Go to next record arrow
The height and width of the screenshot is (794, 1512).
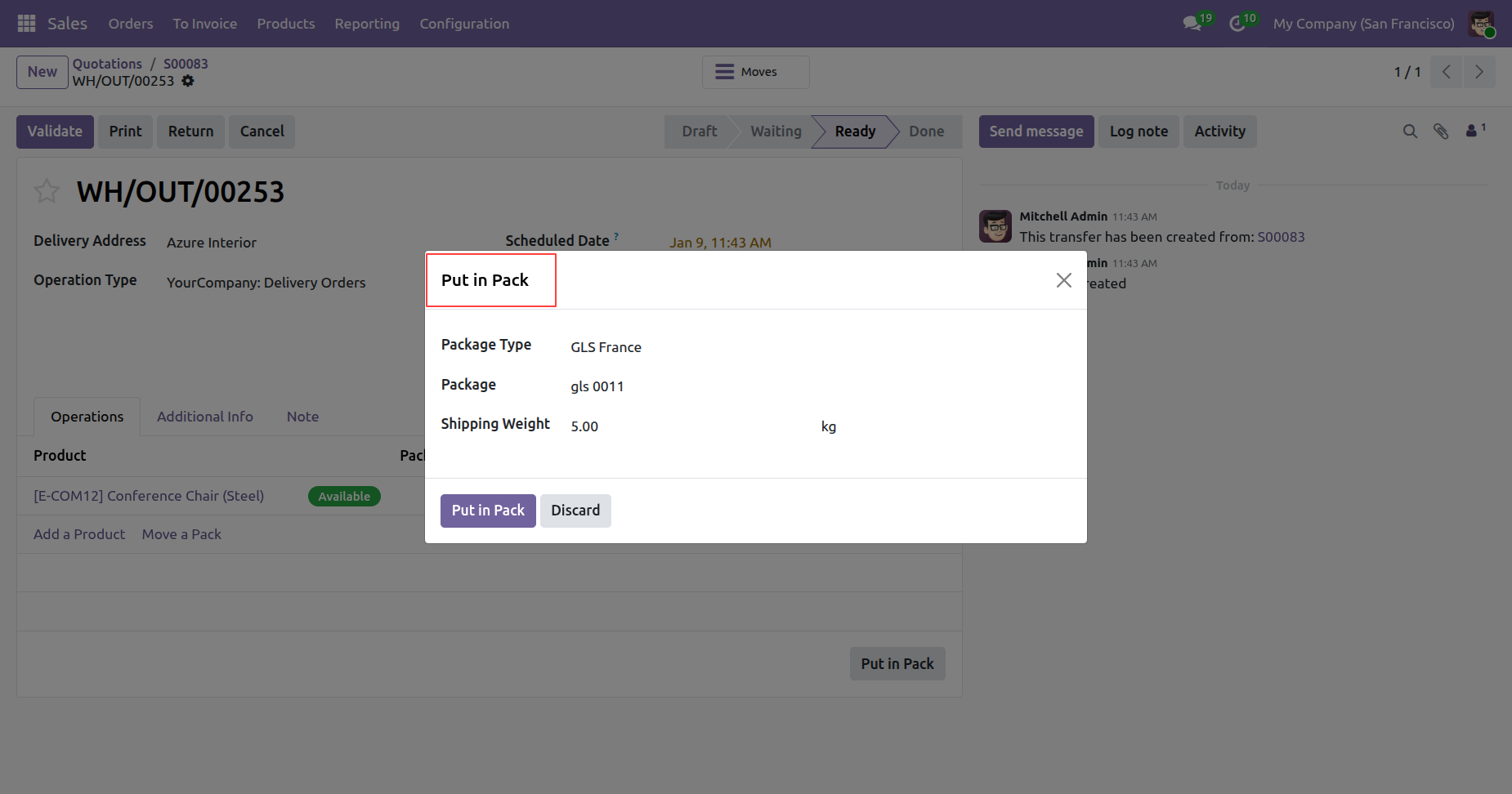click(1479, 72)
